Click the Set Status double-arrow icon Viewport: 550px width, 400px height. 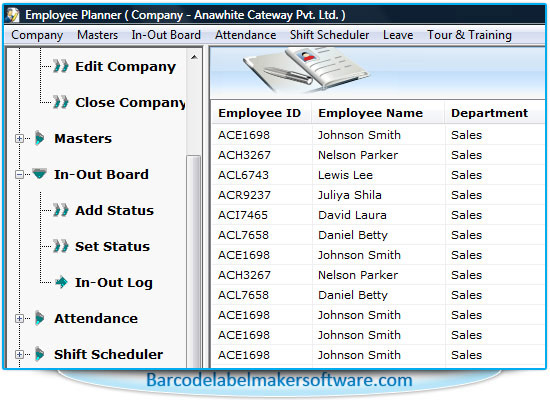(x=61, y=246)
